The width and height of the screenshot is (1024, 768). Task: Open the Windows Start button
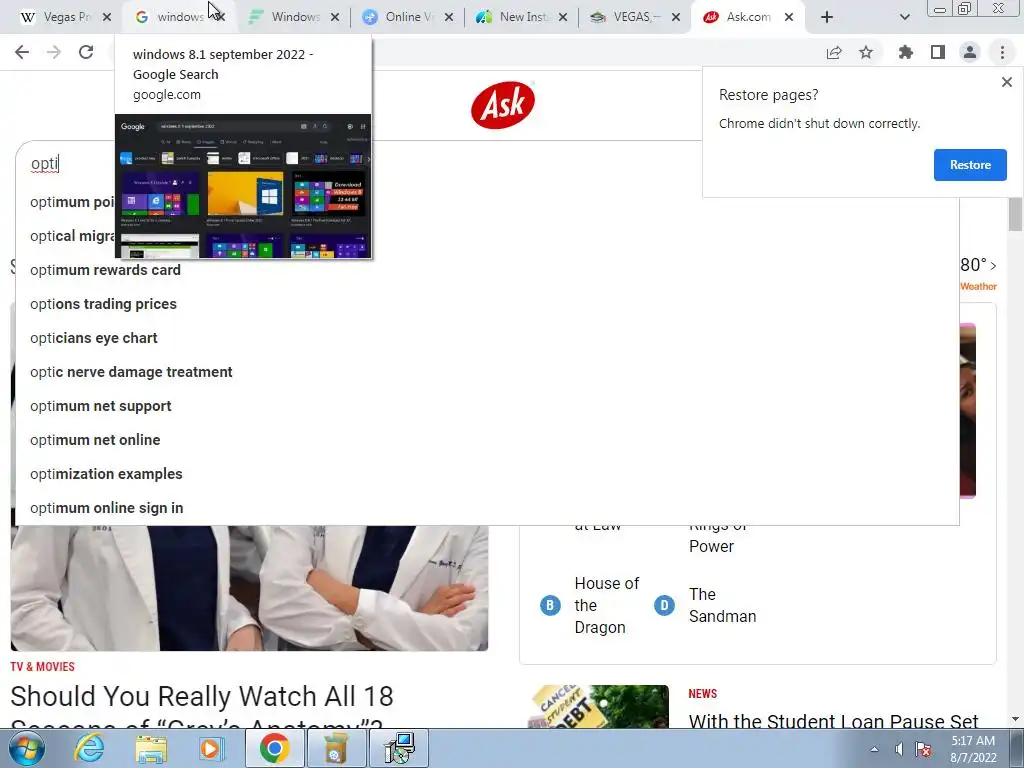pyautogui.click(x=26, y=748)
